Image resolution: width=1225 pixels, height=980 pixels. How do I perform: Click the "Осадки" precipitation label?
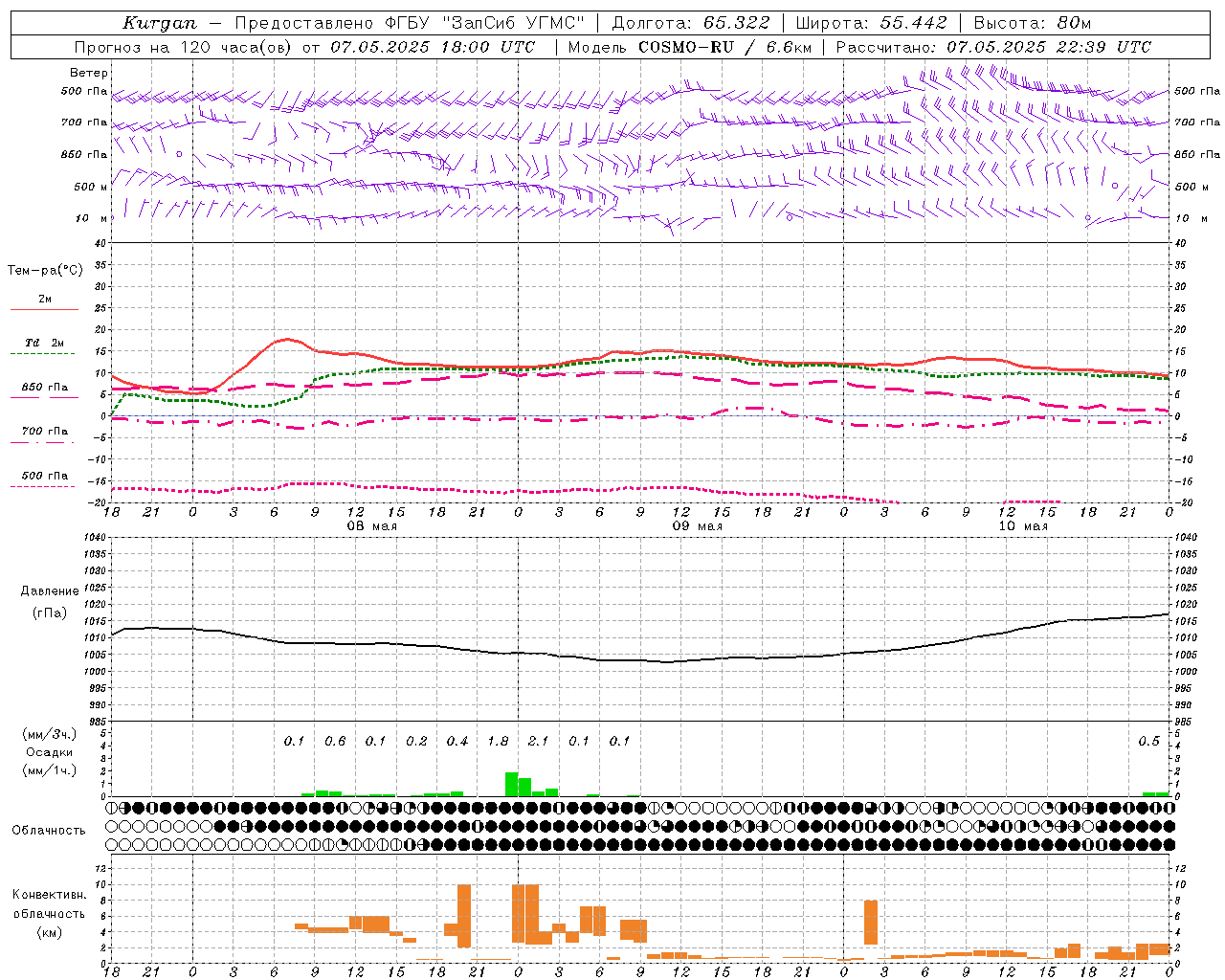(x=49, y=752)
